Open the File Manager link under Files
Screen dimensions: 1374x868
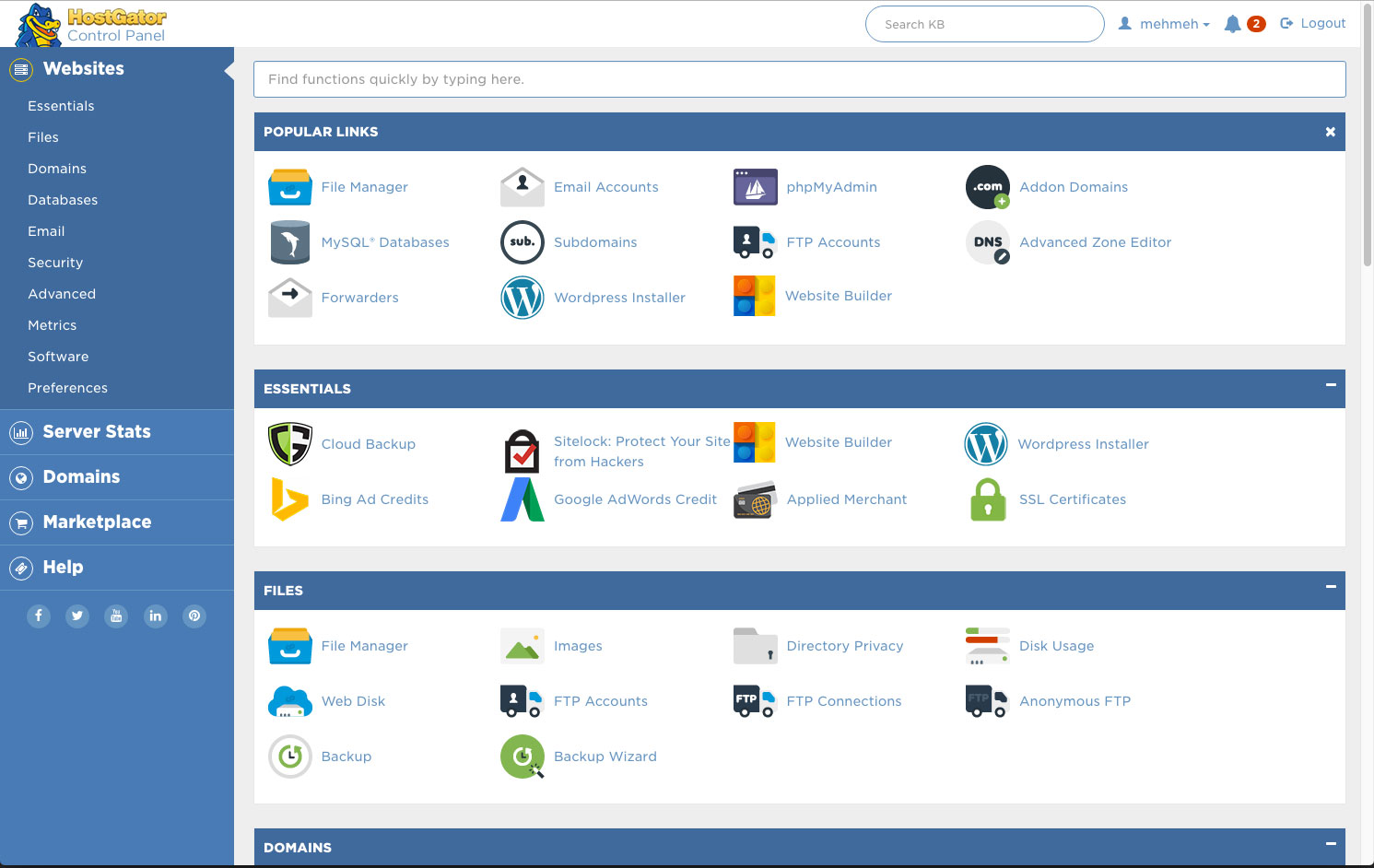(365, 646)
